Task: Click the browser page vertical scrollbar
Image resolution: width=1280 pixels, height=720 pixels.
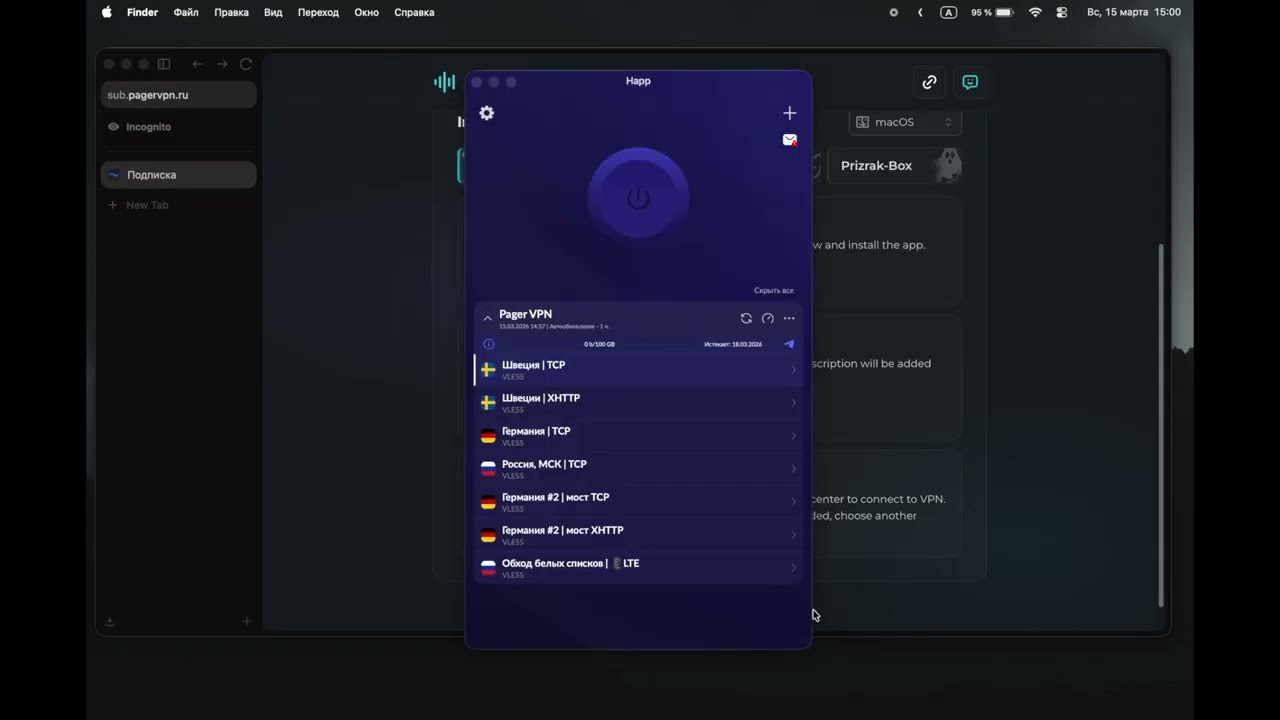Action: (1161, 425)
